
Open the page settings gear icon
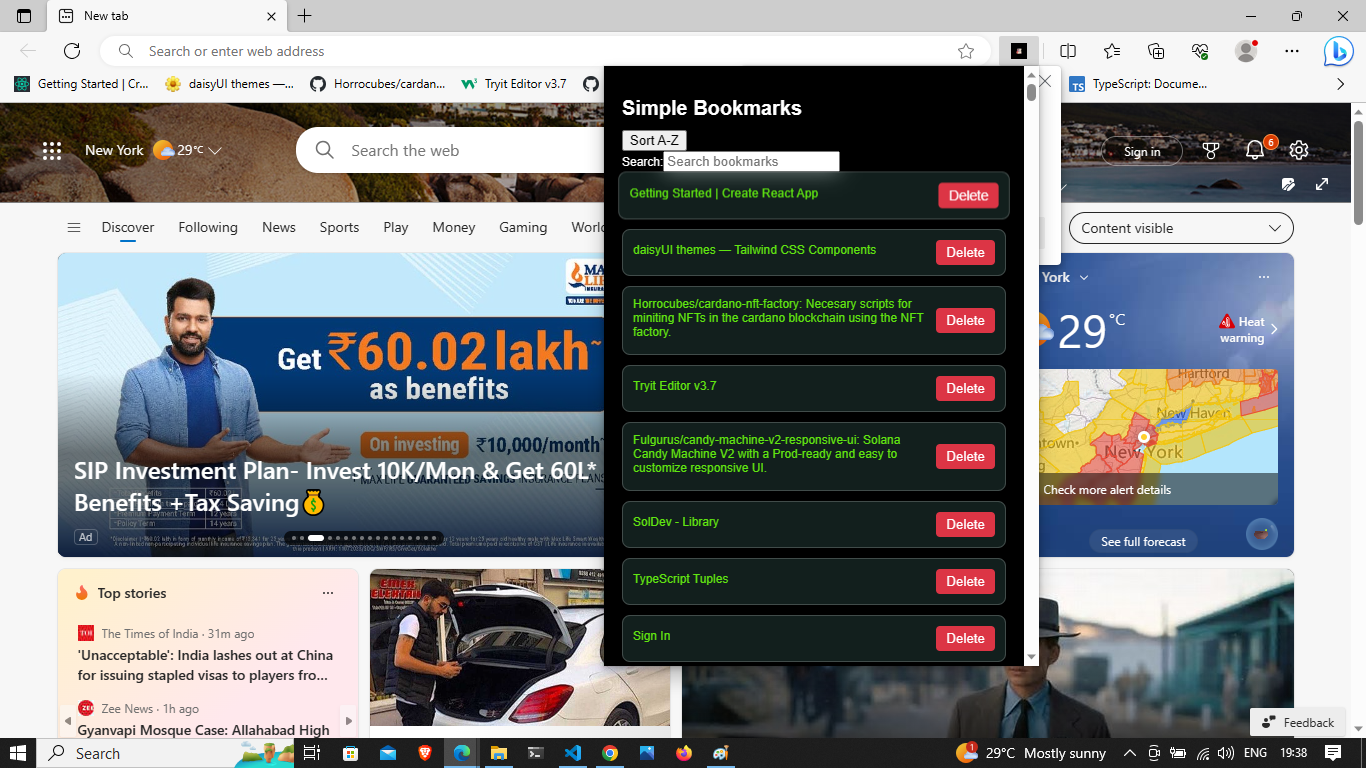[1299, 151]
